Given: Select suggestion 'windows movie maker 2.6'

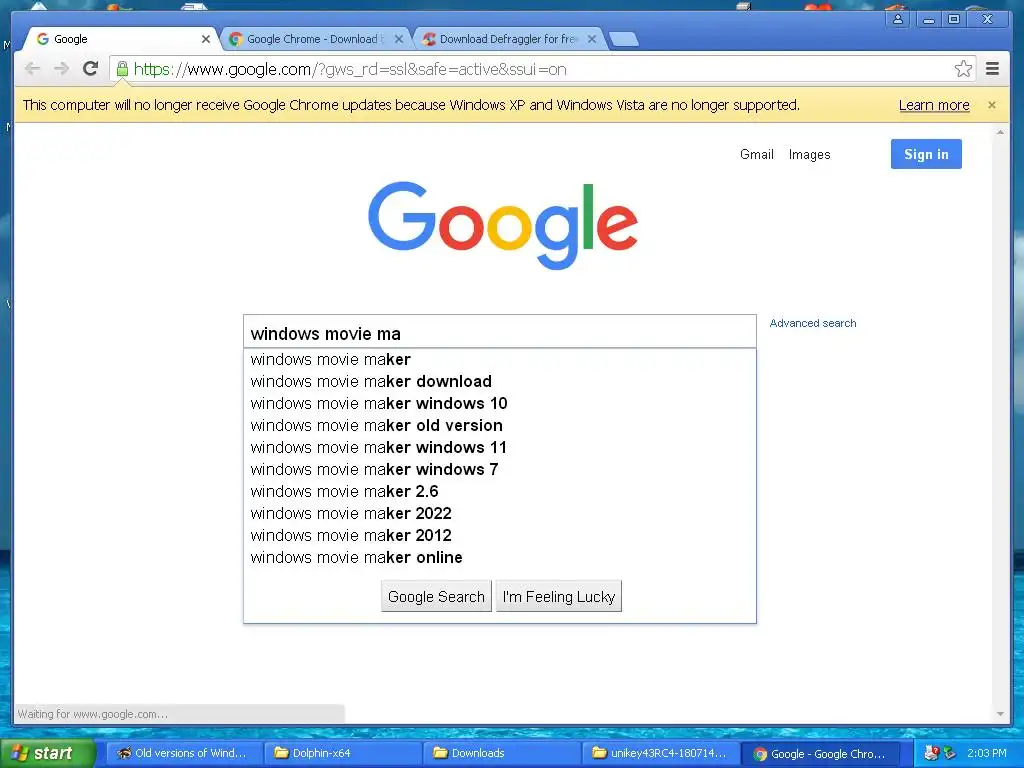Looking at the screenshot, I should 500,492.
